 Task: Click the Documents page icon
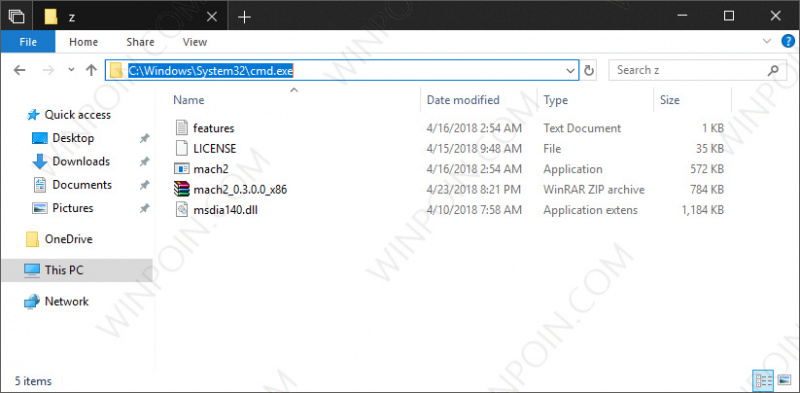[39, 185]
